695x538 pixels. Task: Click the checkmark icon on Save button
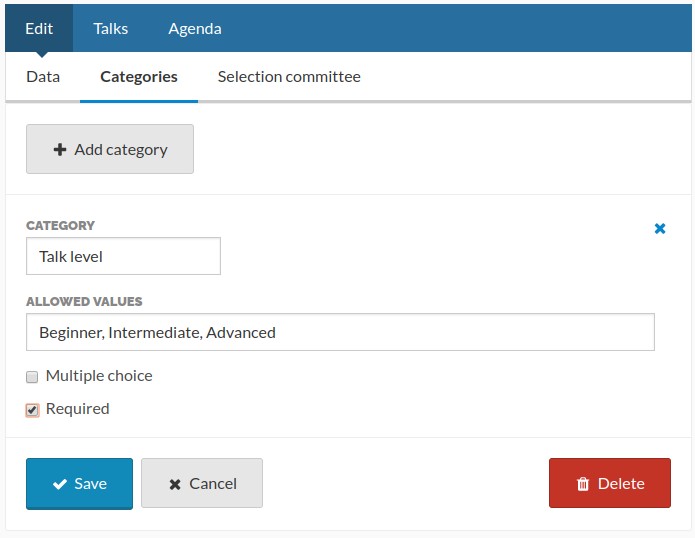point(60,484)
